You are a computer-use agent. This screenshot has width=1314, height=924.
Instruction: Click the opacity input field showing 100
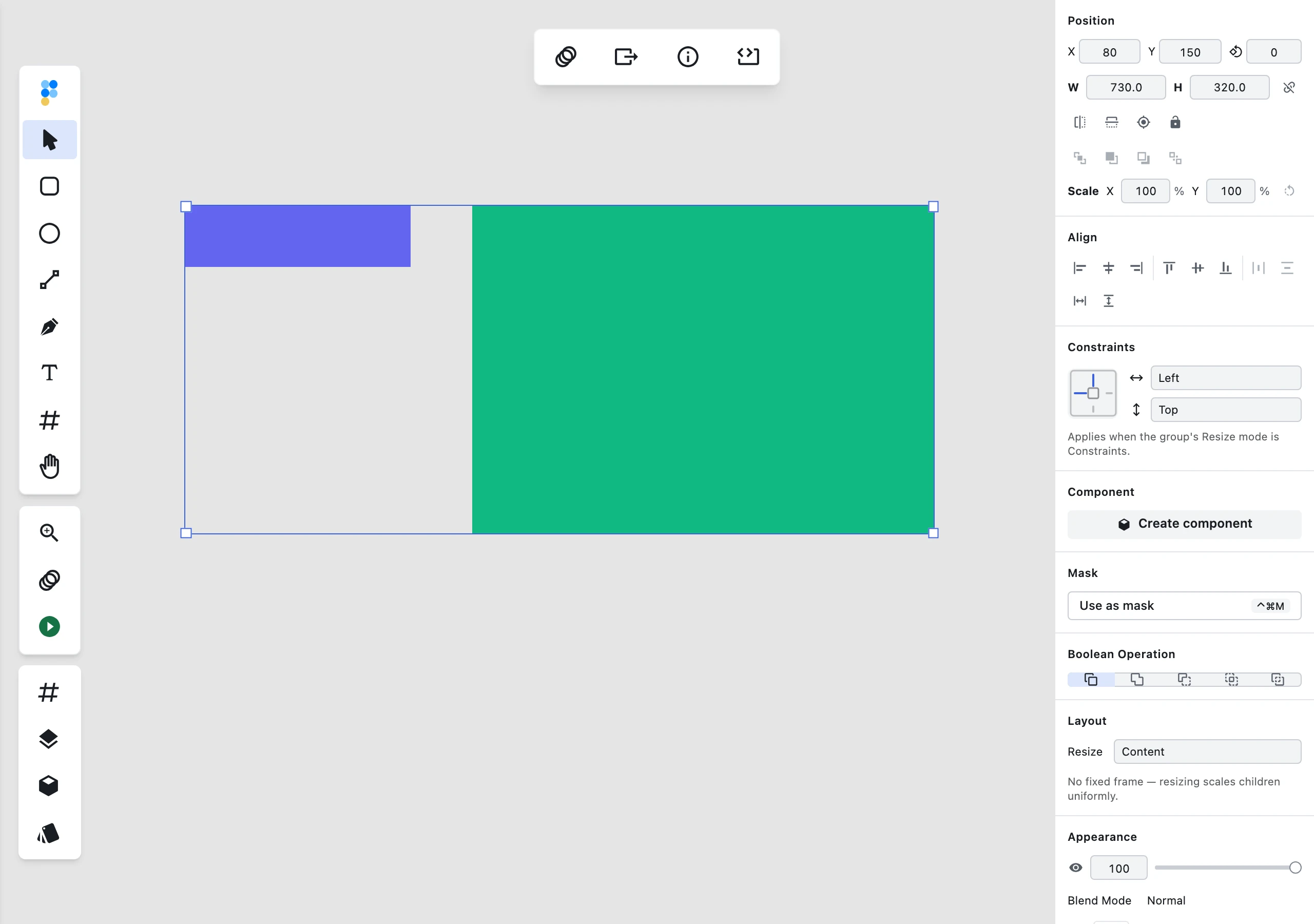1119,868
